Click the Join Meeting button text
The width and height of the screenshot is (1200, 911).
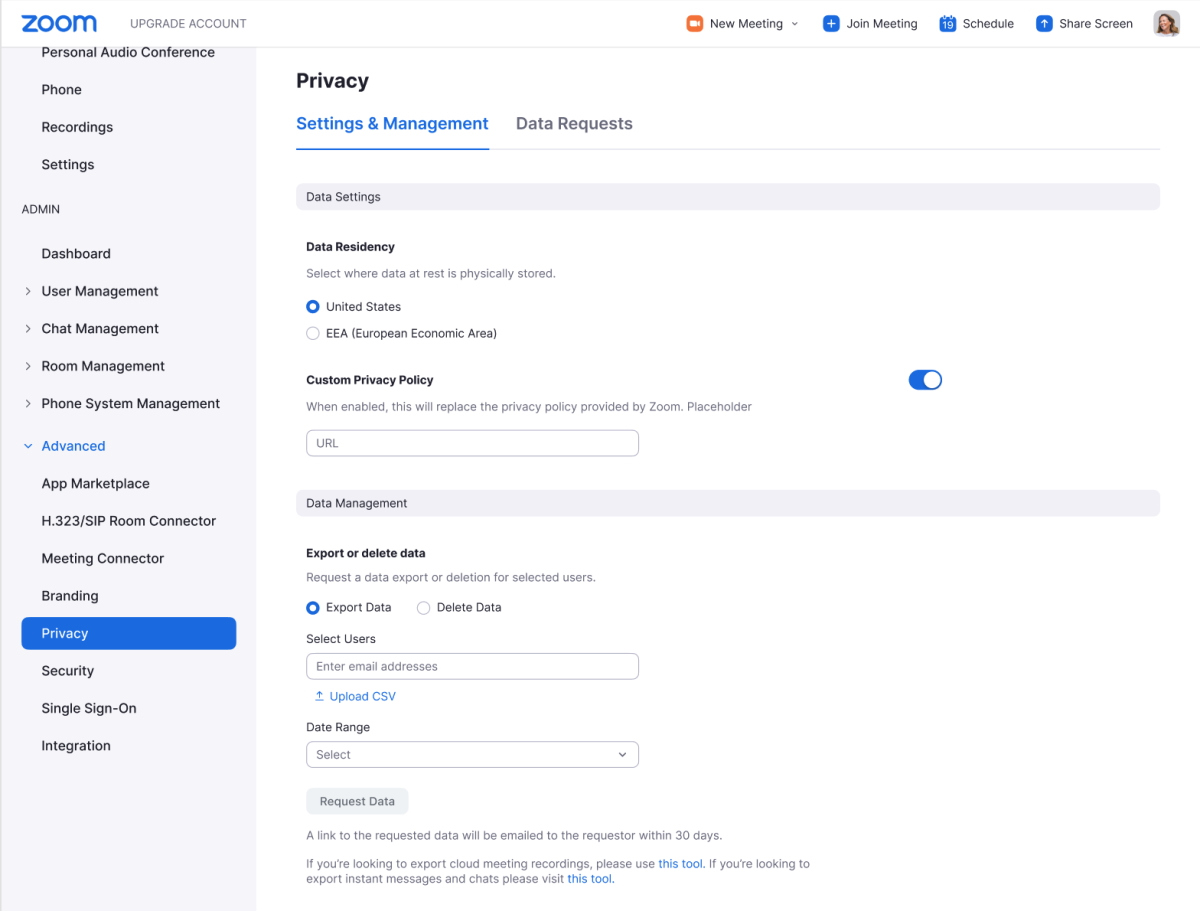[882, 24]
